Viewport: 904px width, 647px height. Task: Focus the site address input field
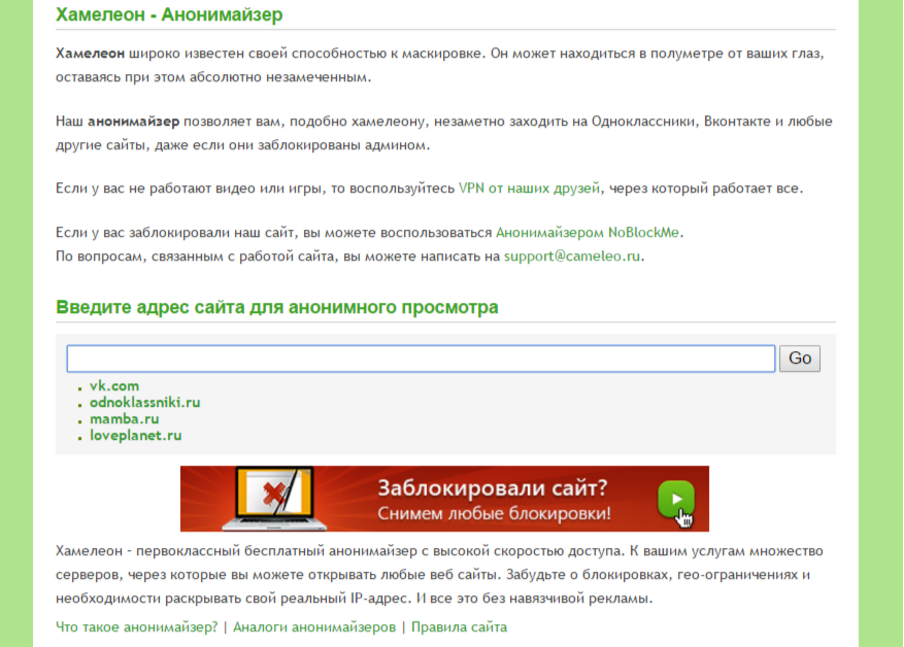tap(421, 359)
